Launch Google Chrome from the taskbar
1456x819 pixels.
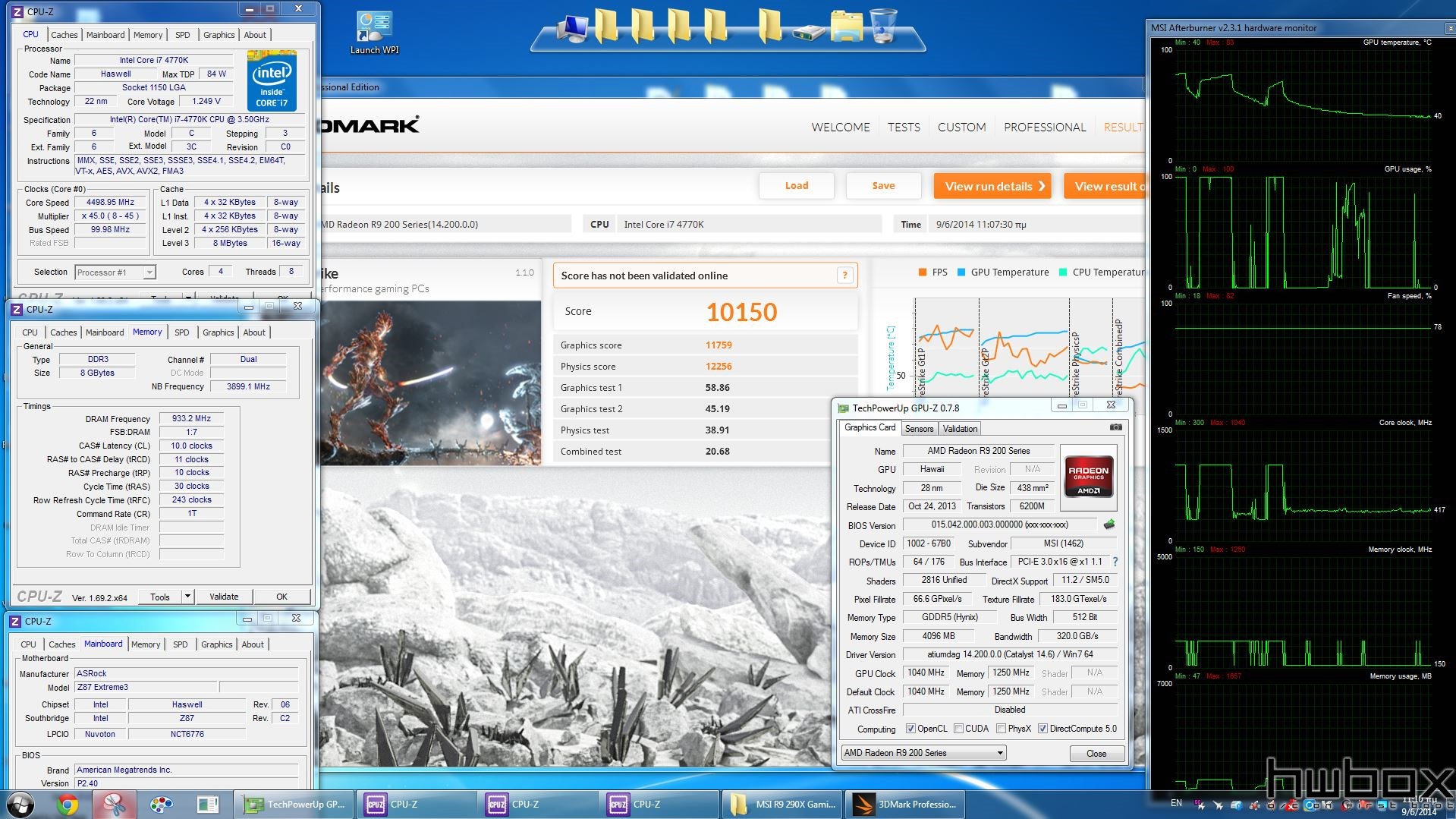click(x=68, y=805)
